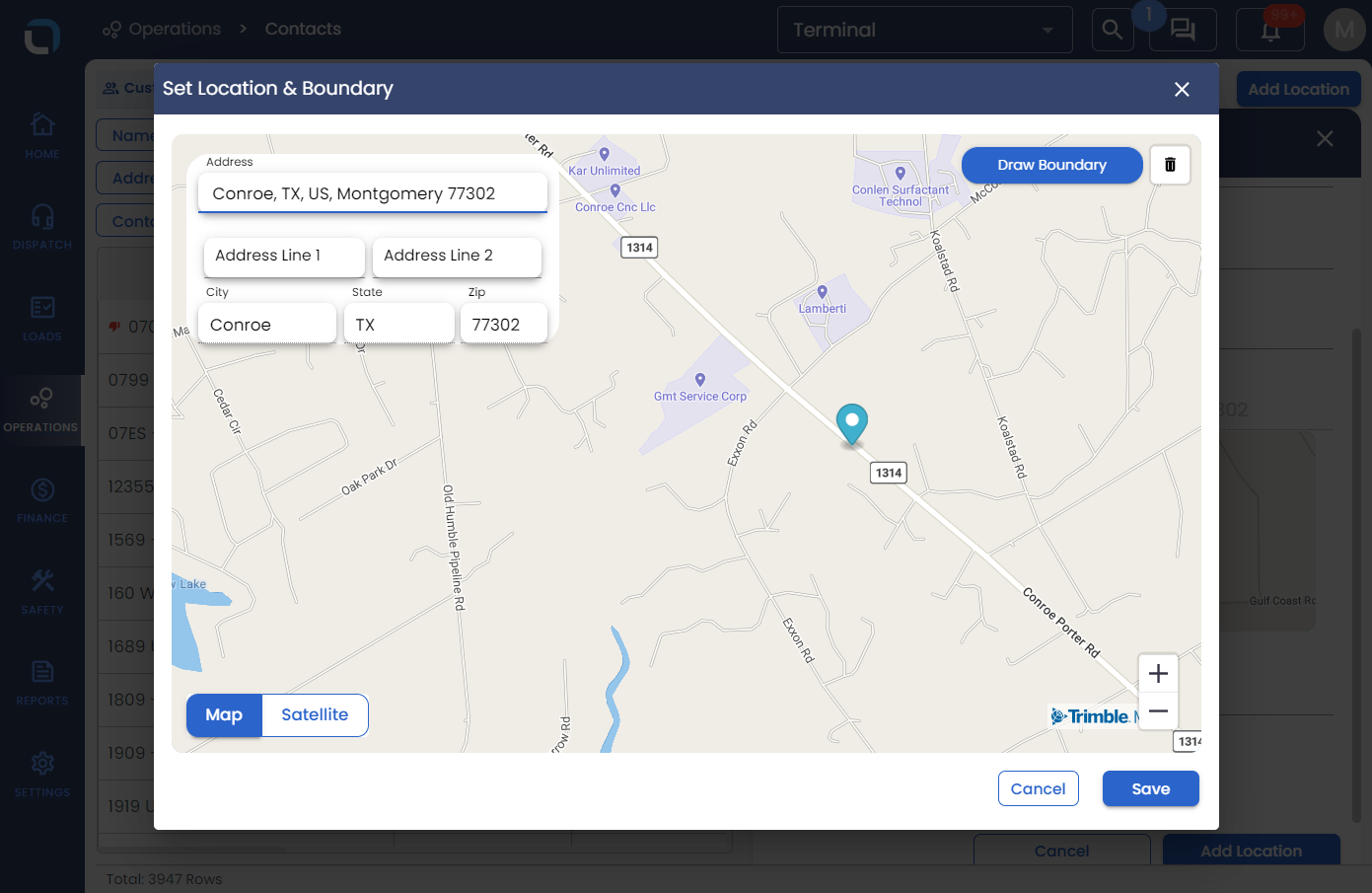Click Conlen Surfactant Technol map marker
This screenshot has height=893, width=1372.
[x=900, y=174]
